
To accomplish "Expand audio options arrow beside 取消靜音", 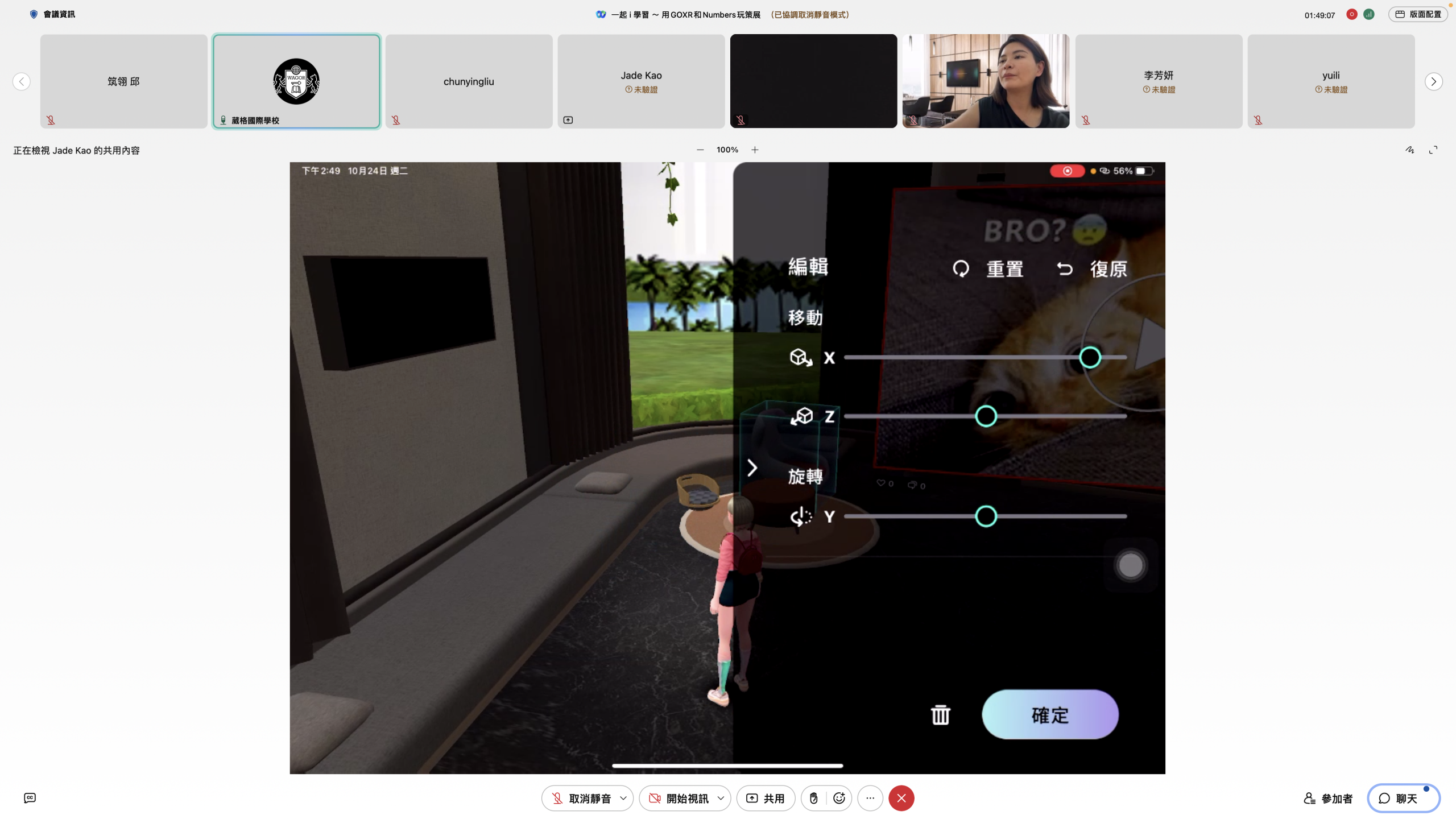I will coord(623,798).
